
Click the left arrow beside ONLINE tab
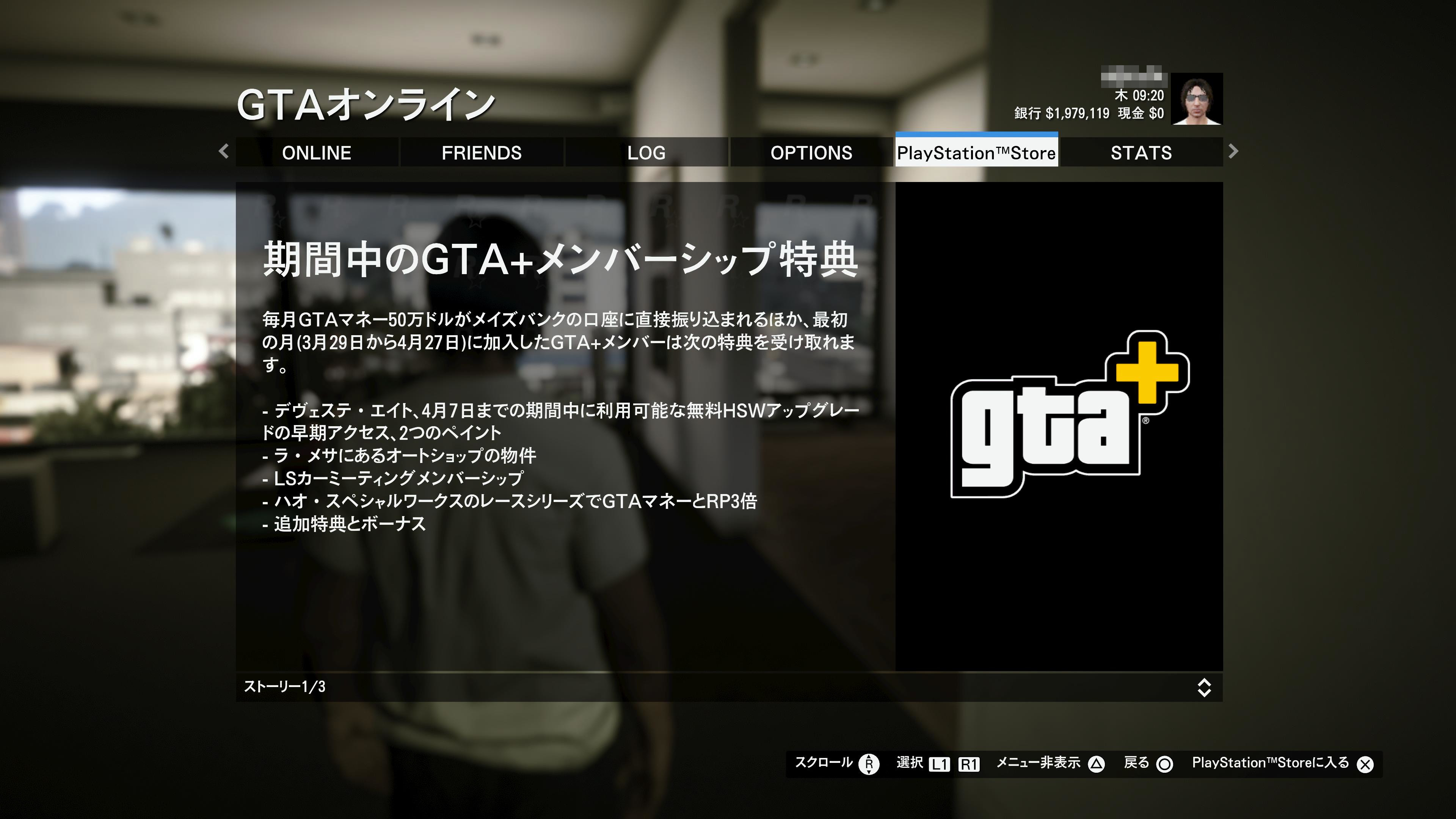[x=224, y=151]
